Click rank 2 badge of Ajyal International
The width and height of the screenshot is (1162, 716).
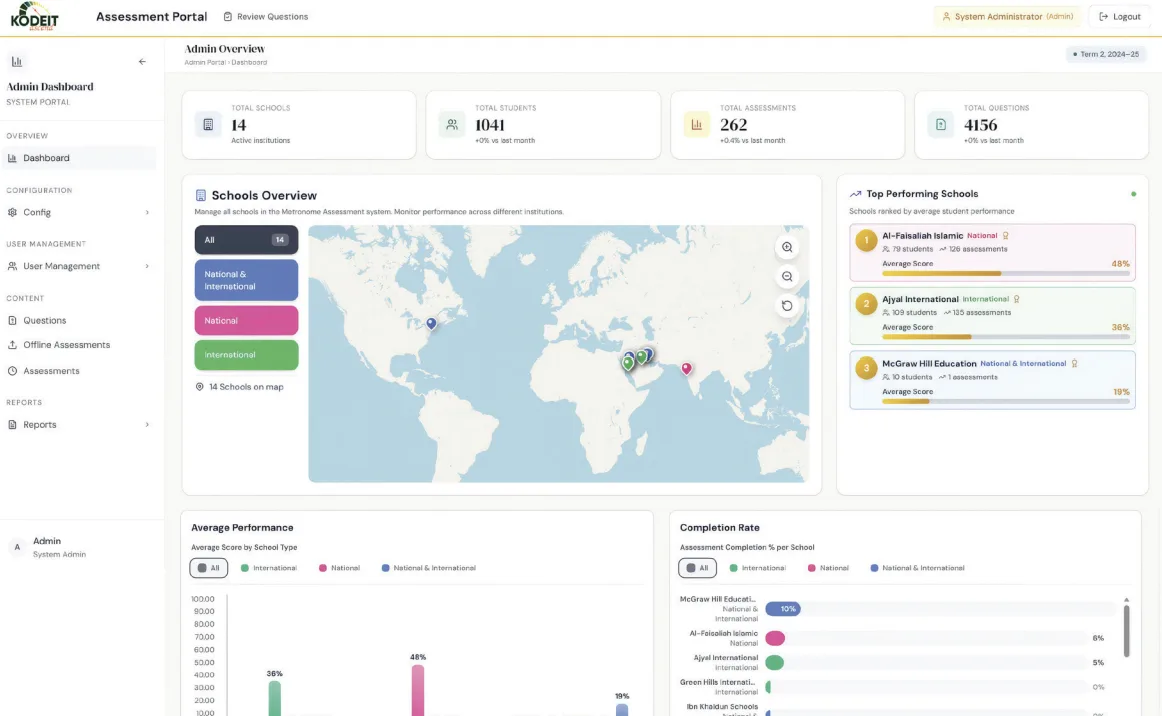[x=866, y=304]
